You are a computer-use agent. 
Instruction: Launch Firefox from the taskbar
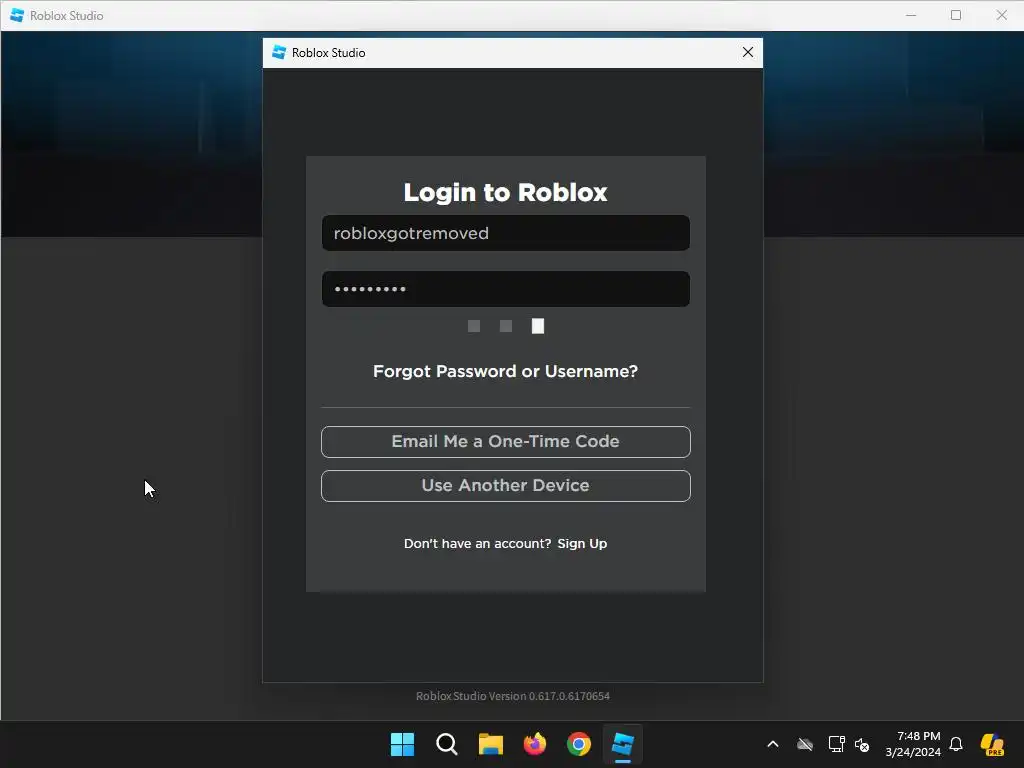click(x=535, y=744)
